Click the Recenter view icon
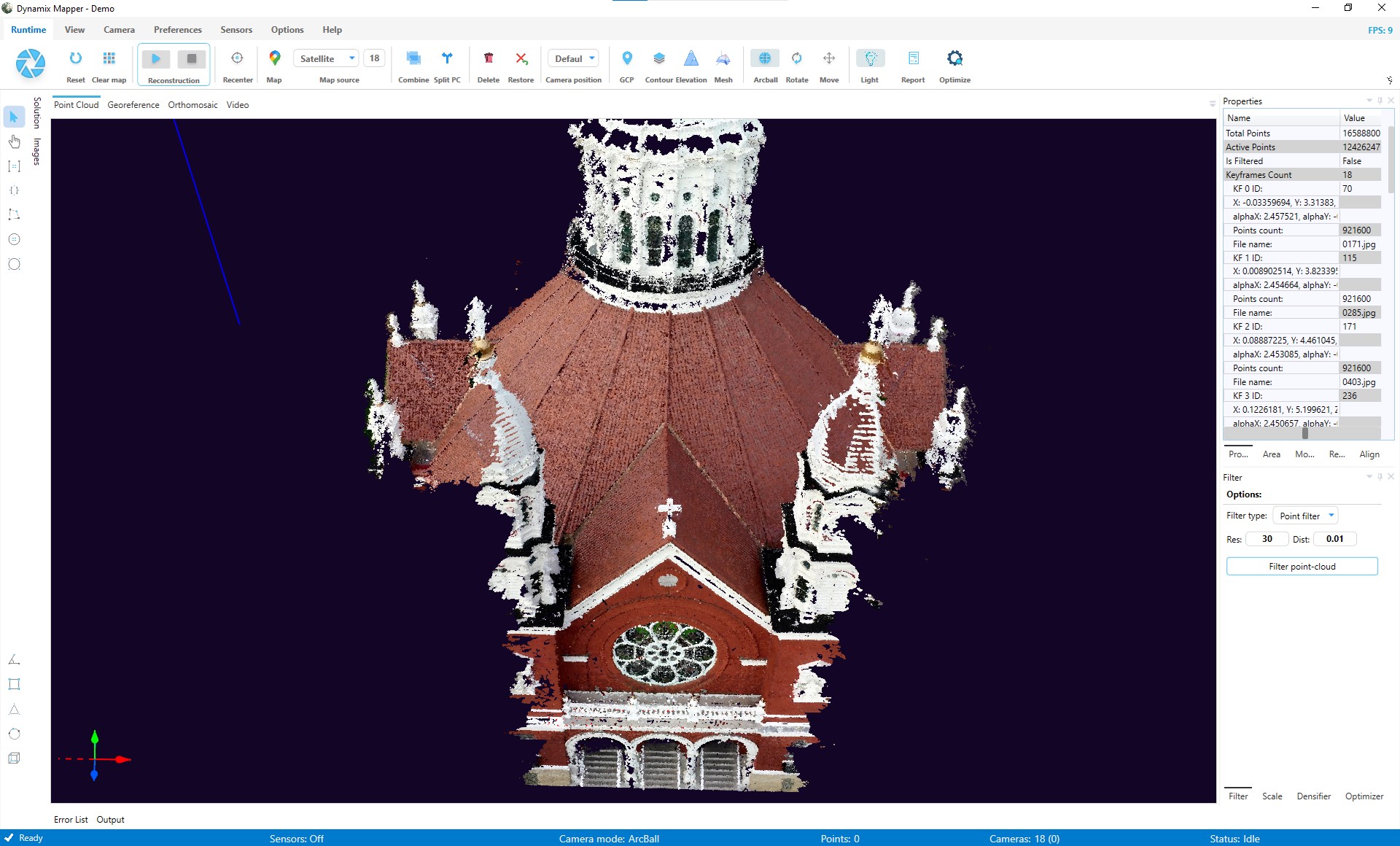The width and height of the screenshot is (1400, 846). (x=237, y=59)
